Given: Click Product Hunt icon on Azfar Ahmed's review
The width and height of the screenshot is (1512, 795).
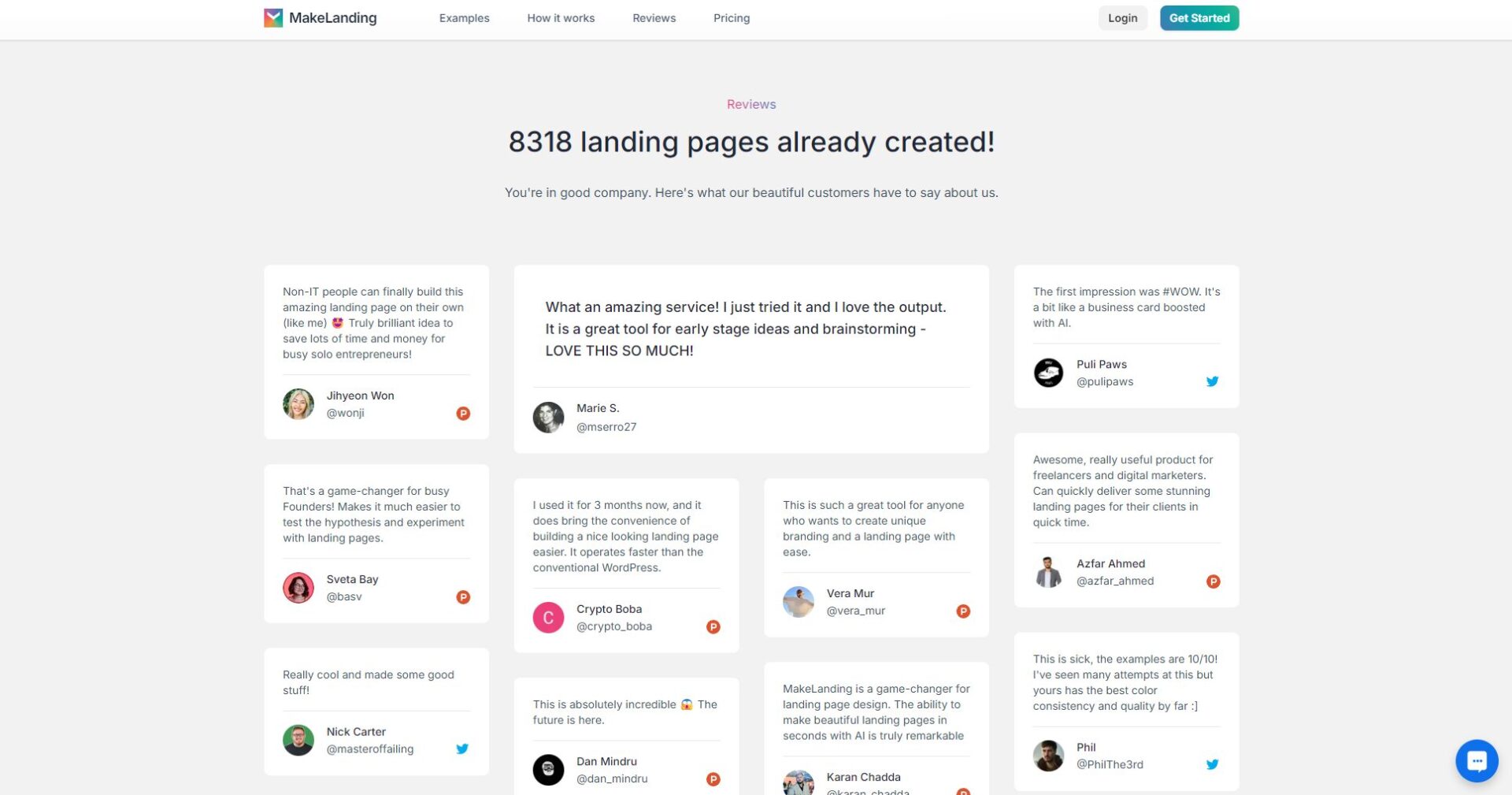Looking at the screenshot, I should (1213, 581).
